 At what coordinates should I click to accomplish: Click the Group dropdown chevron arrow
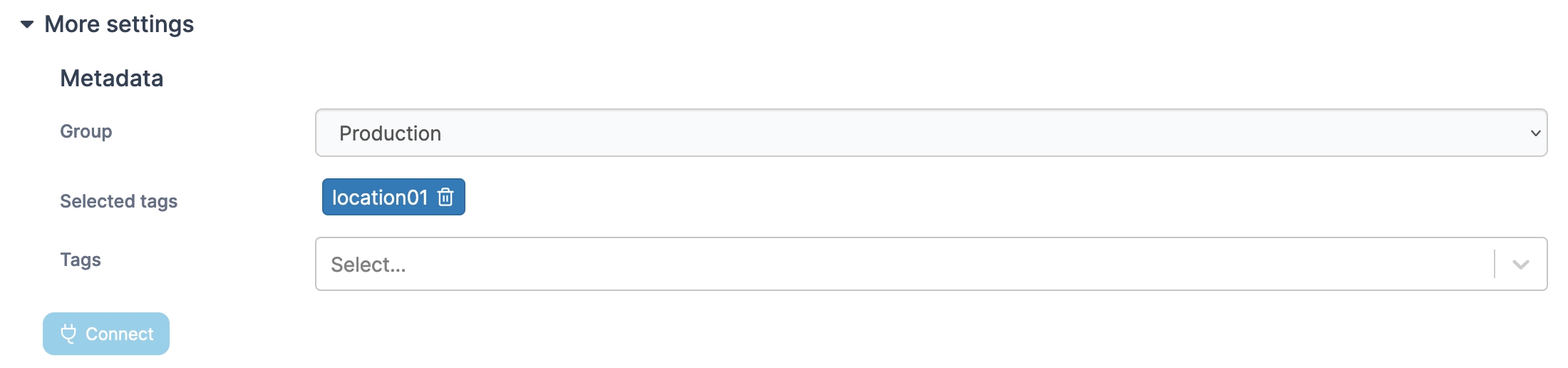coord(1535,133)
